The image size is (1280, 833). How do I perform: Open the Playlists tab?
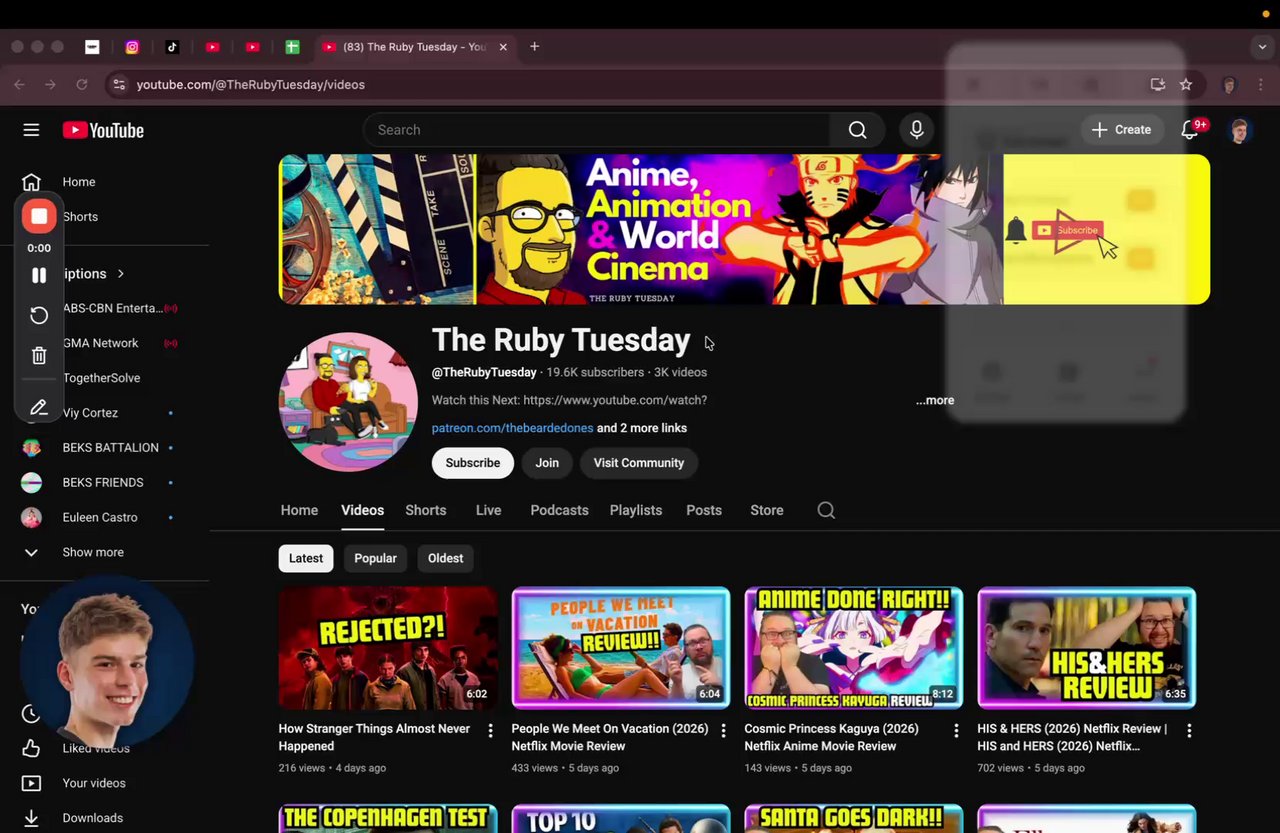coord(636,510)
